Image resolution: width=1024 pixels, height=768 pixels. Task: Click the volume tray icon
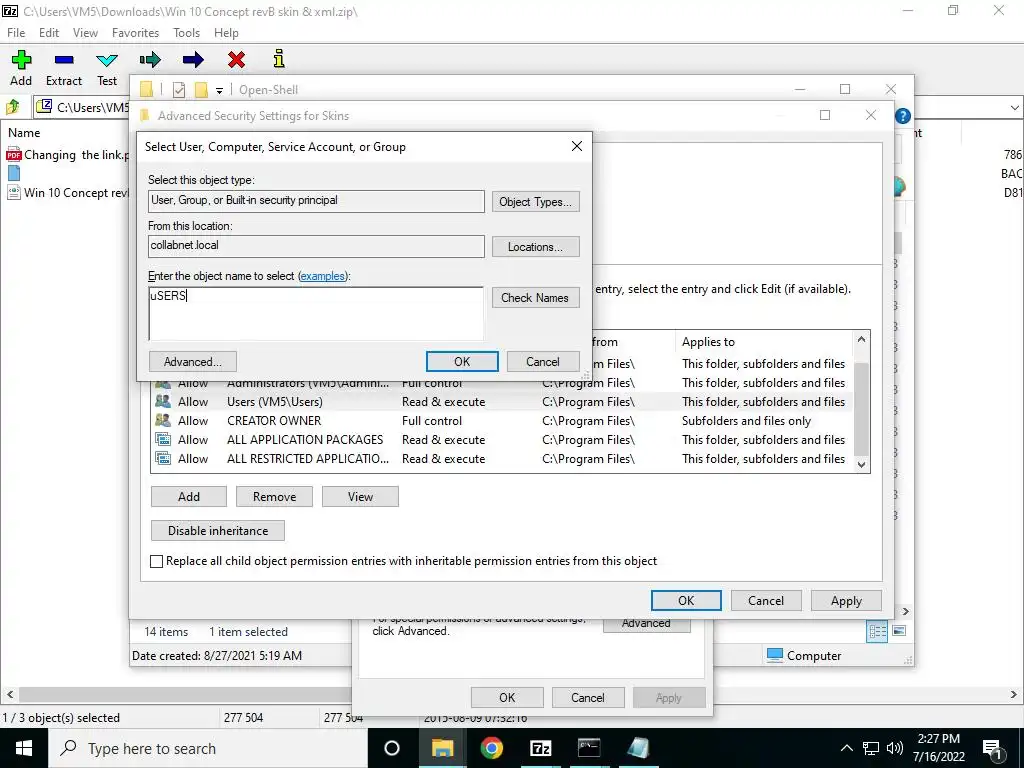click(x=895, y=748)
